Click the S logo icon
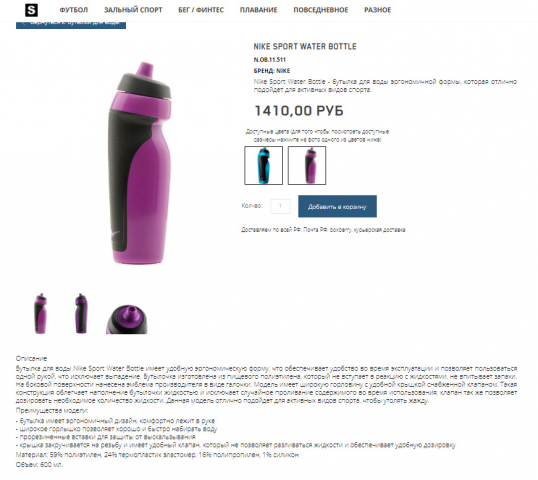The width and height of the screenshot is (538, 480). [31, 10]
